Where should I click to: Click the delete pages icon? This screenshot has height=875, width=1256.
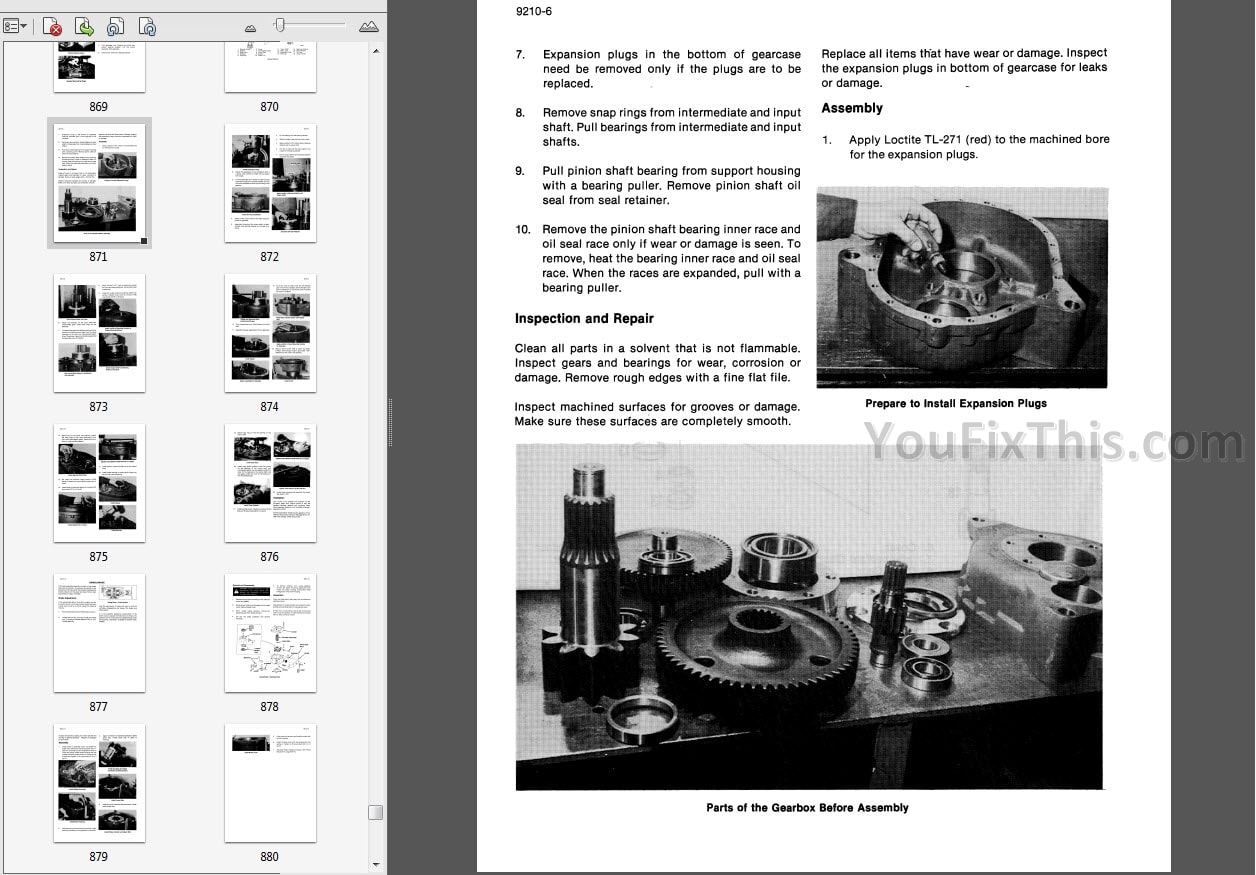click(x=52, y=26)
